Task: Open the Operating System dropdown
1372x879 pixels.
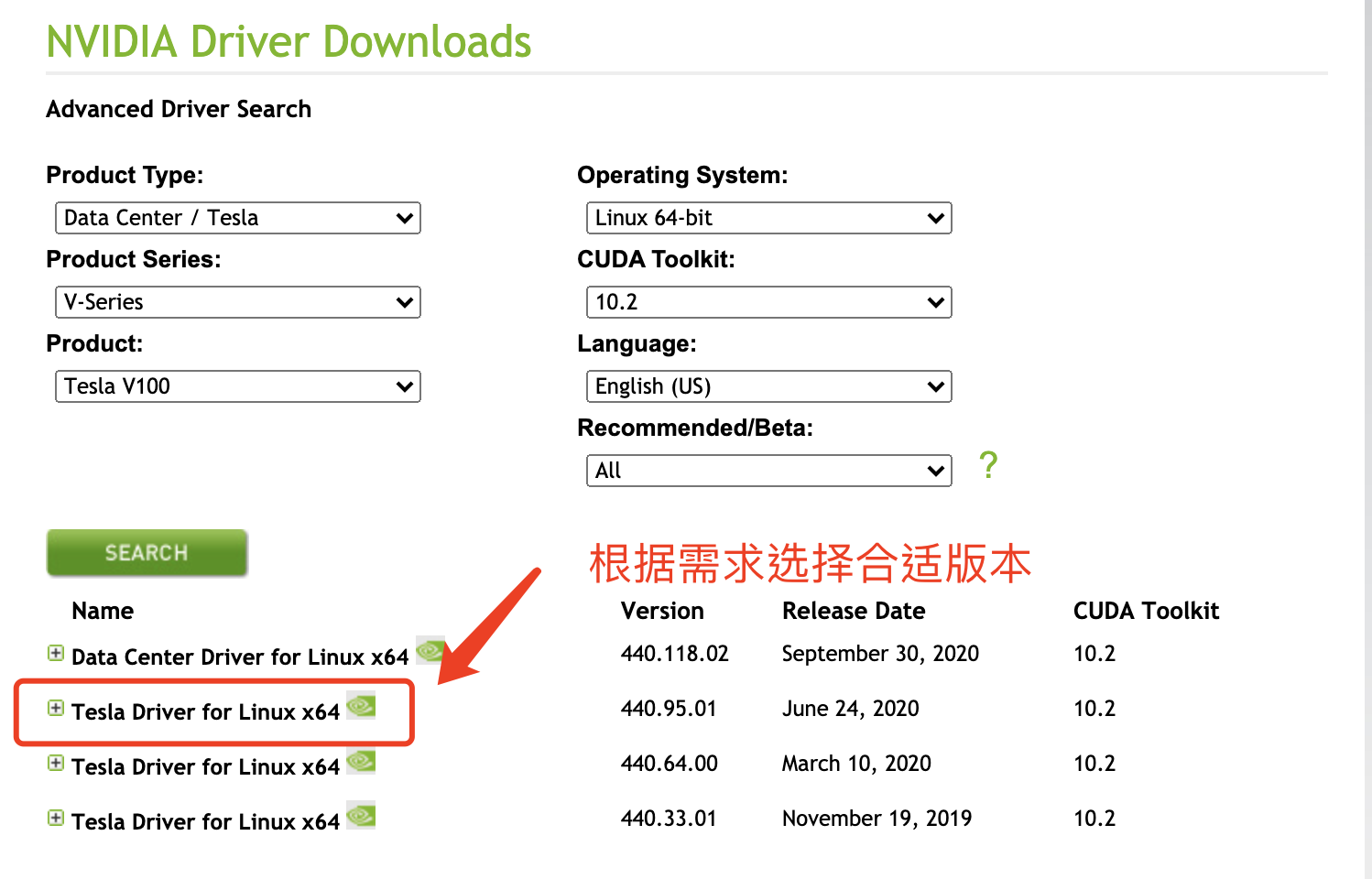Action: pyautogui.click(x=769, y=218)
